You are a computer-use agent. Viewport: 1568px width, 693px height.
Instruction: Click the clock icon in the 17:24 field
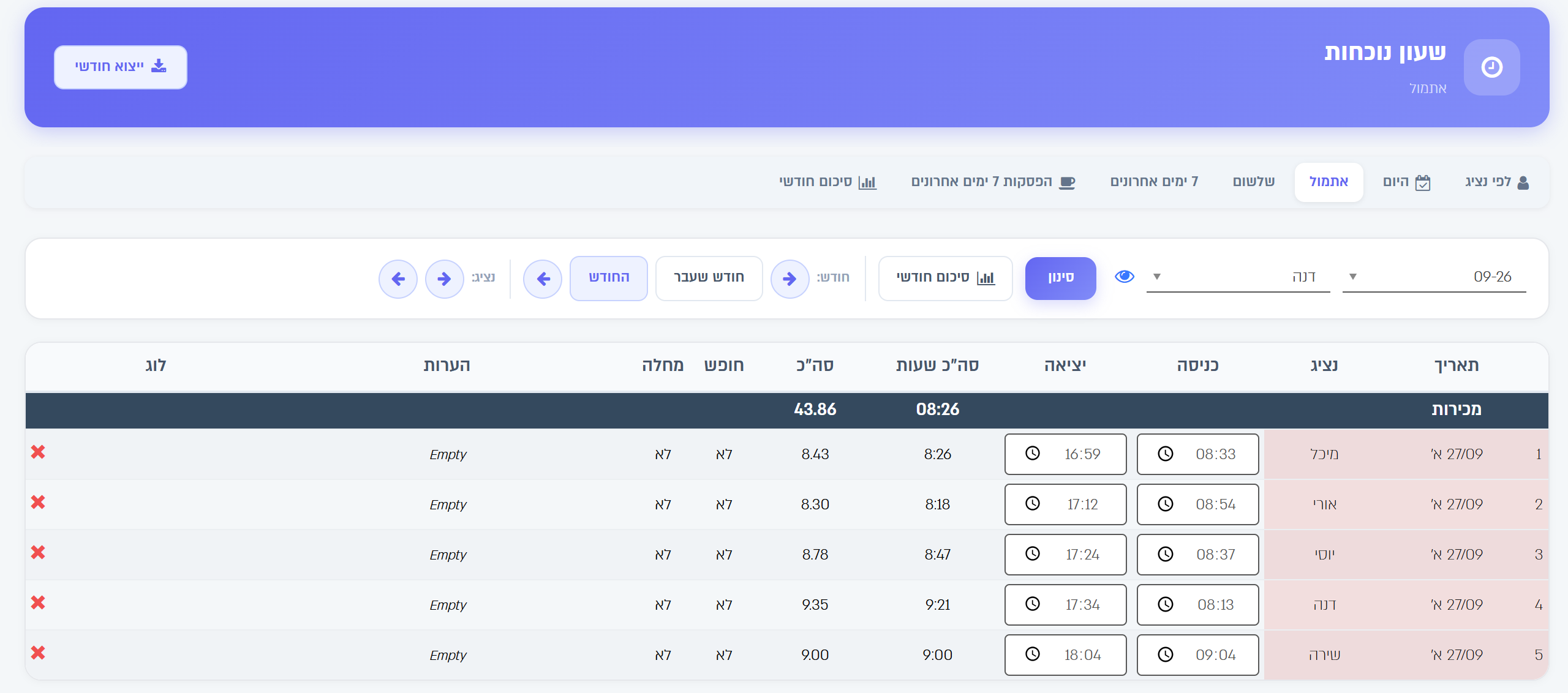click(1033, 554)
